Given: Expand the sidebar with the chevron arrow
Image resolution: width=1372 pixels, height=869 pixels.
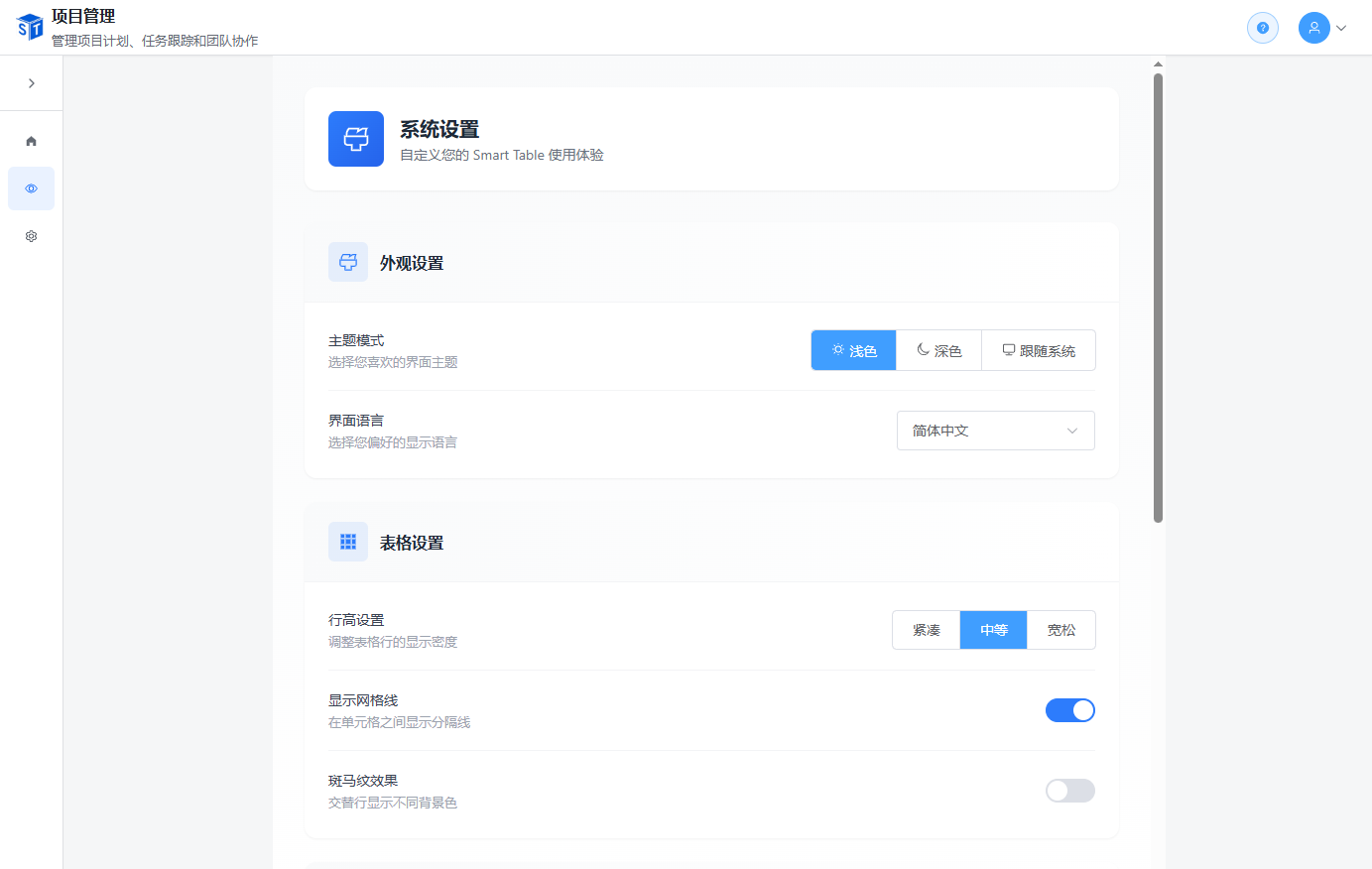Looking at the screenshot, I should pos(32,83).
